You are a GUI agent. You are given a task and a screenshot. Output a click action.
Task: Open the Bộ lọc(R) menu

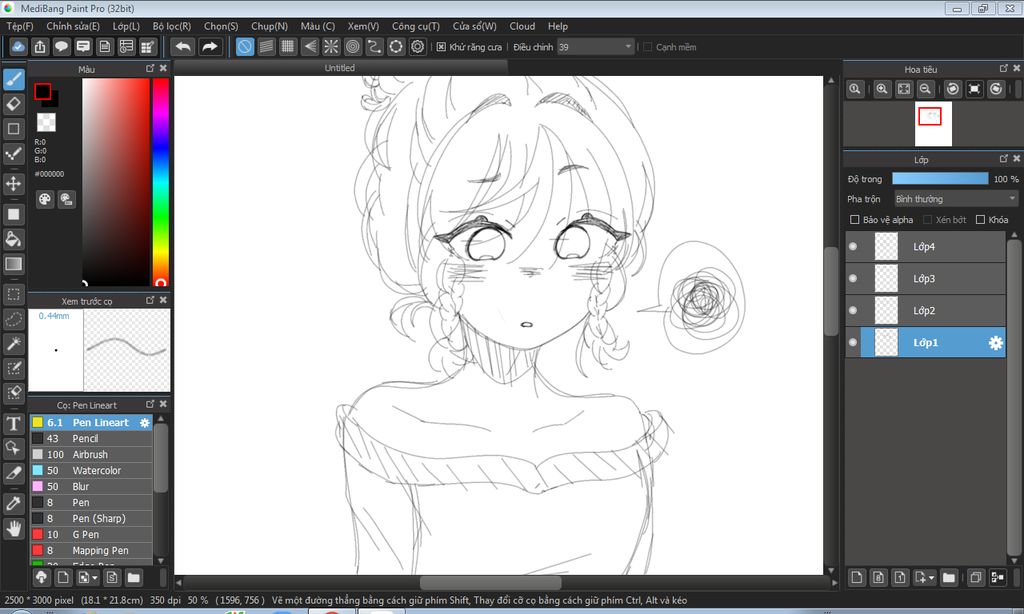click(x=172, y=26)
